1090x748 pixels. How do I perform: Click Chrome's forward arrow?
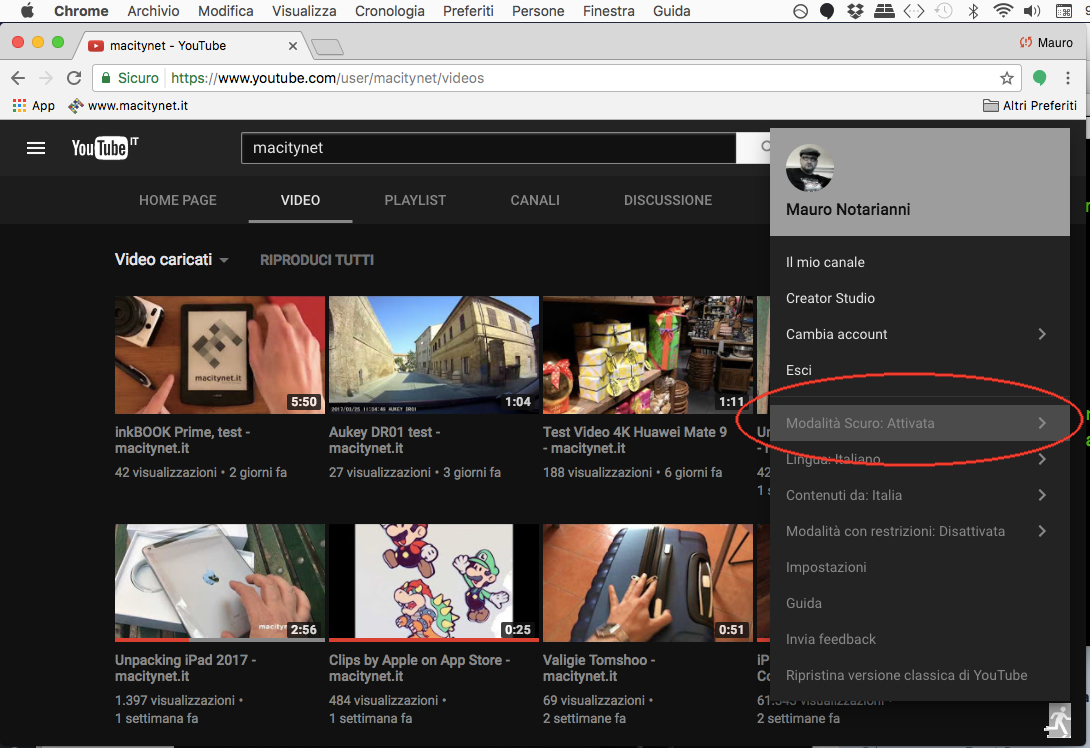point(46,78)
